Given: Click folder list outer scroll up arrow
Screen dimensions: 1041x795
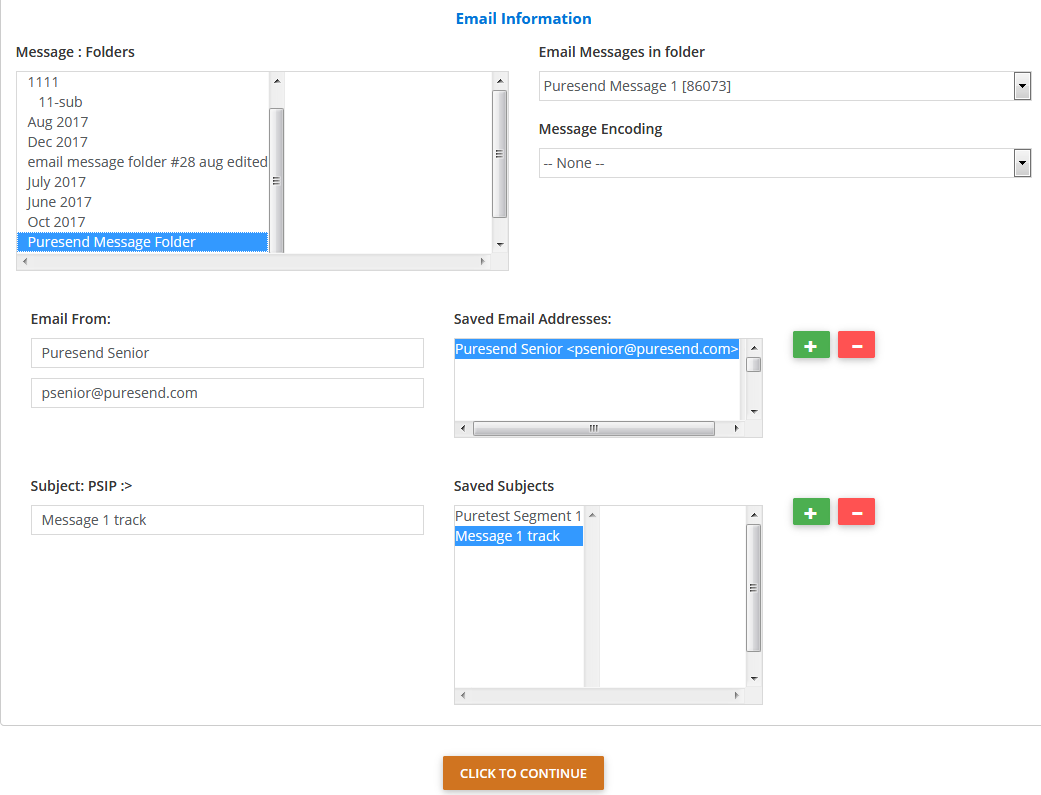Looking at the screenshot, I should (500, 81).
